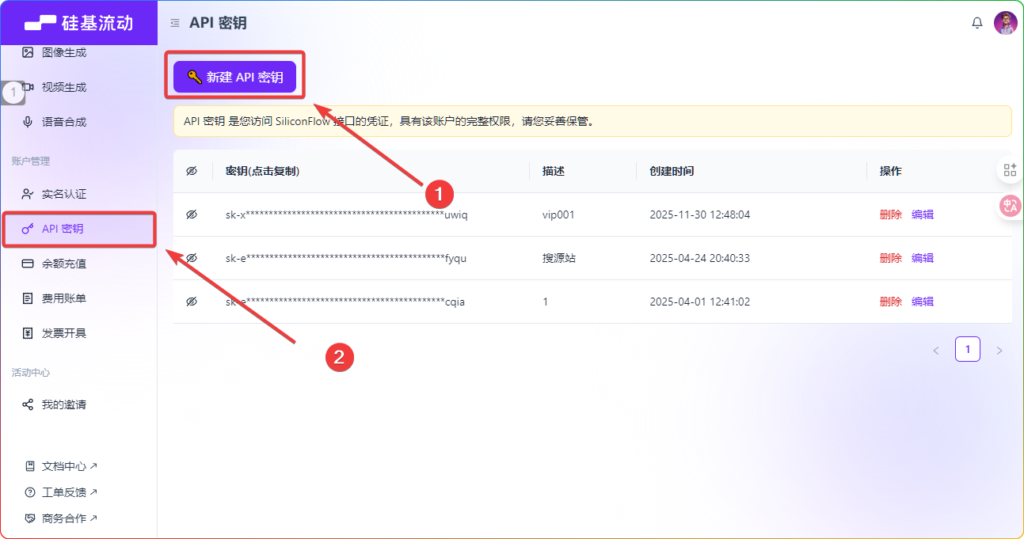Copy the key ending in cqia
Viewport: 1024px width, 539px height.
pyautogui.click(x=345, y=301)
